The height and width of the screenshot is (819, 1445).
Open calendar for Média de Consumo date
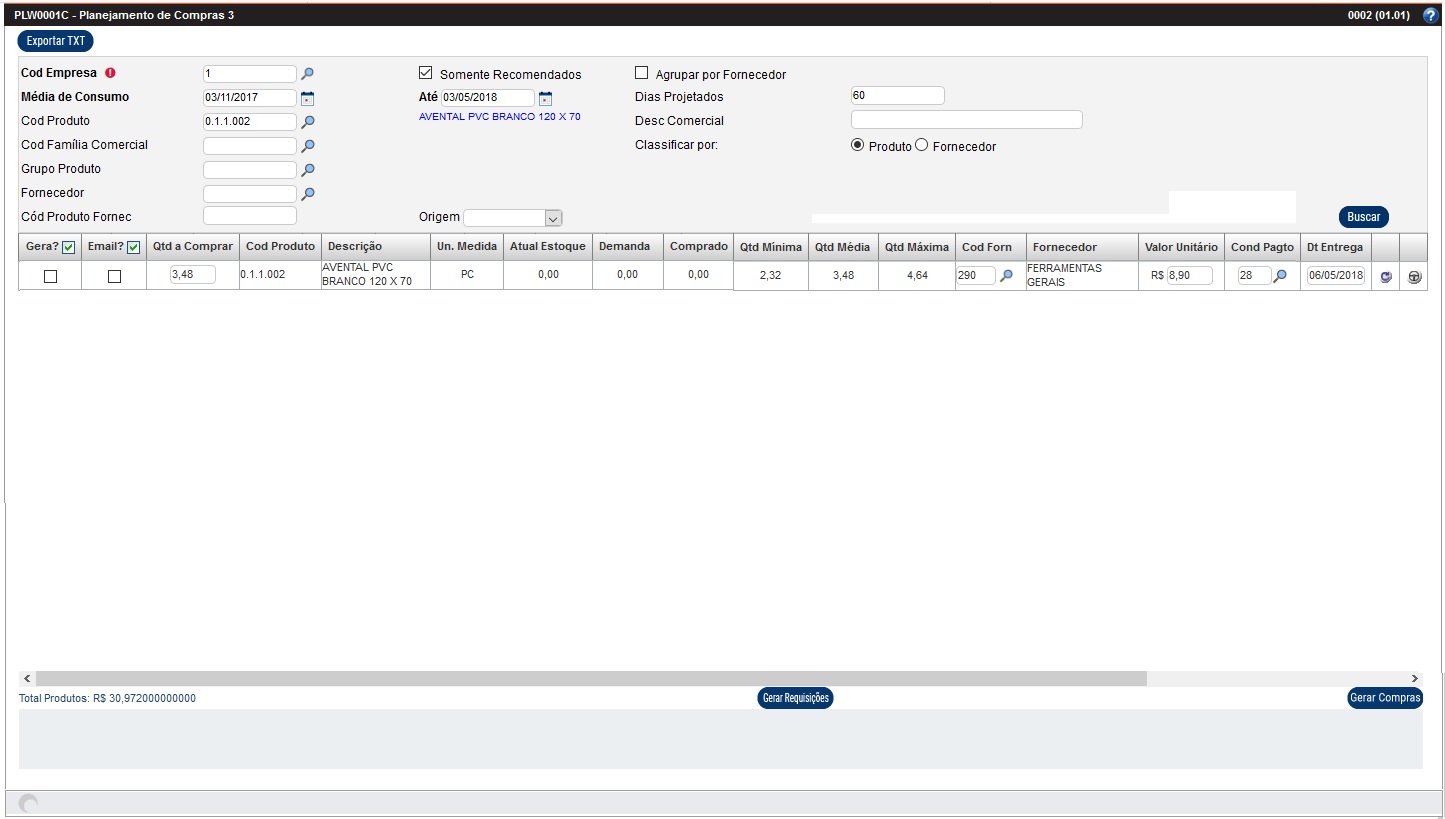(x=308, y=98)
